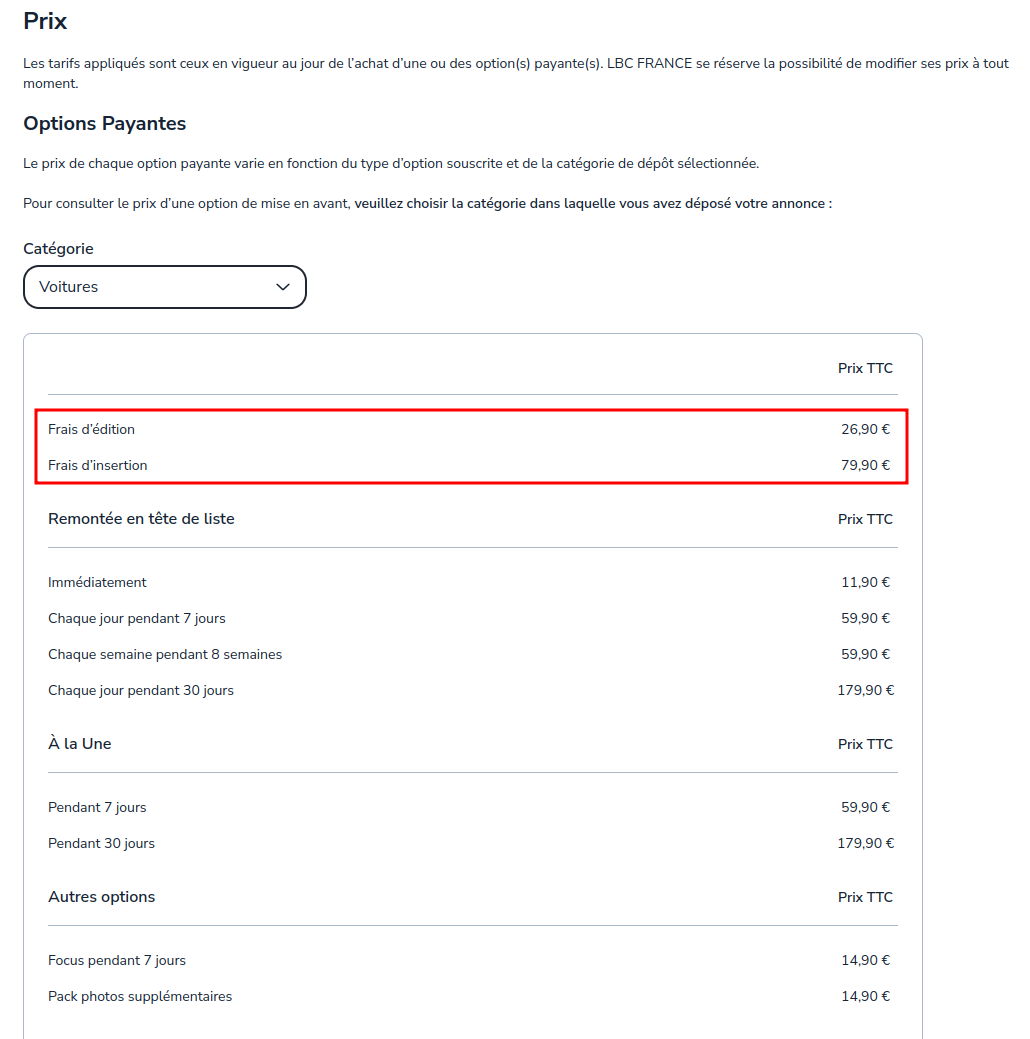The width and height of the screenshot is (1030, 1039).
Task: Click the À la Une section heading
Action: tap(80, 743)
